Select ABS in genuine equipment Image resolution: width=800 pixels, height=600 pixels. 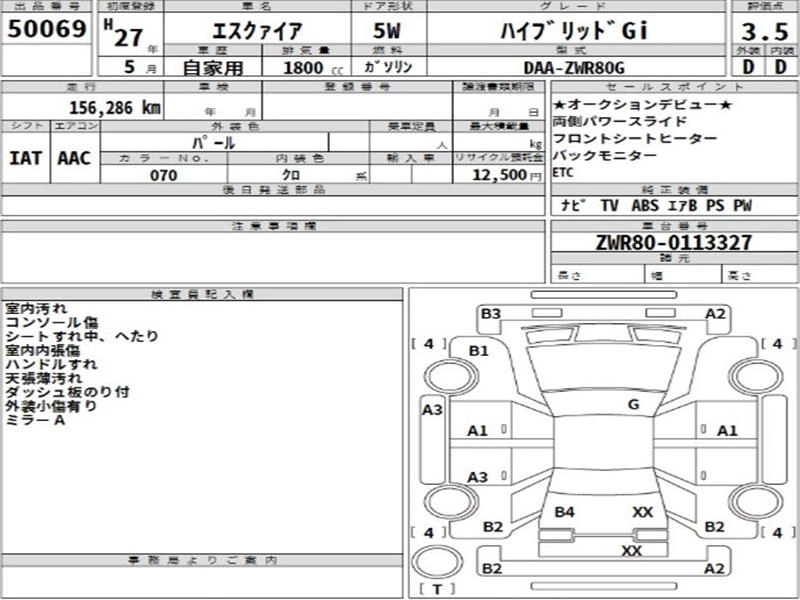pos(644,205)
